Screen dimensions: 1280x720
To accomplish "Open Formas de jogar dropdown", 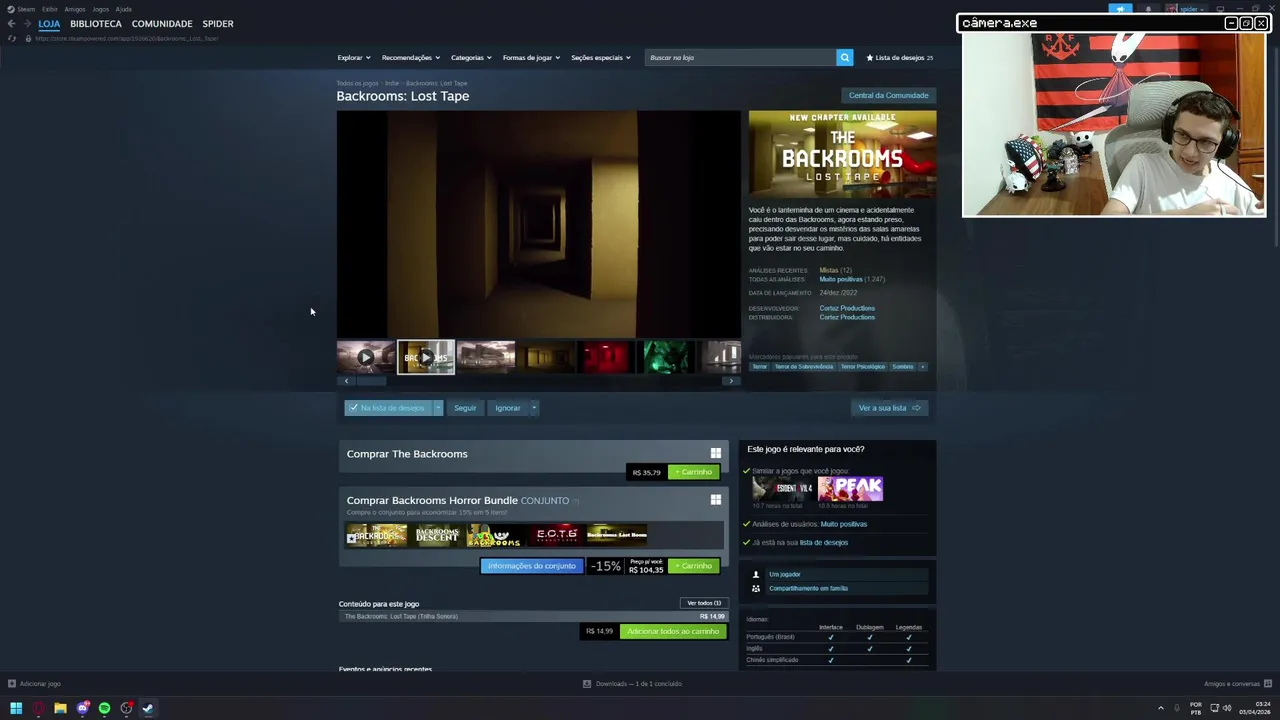I will click(531, 57).
